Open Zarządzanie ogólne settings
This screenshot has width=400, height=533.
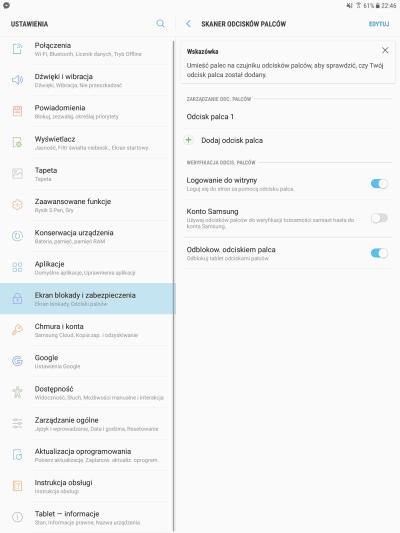coord(87,424)
